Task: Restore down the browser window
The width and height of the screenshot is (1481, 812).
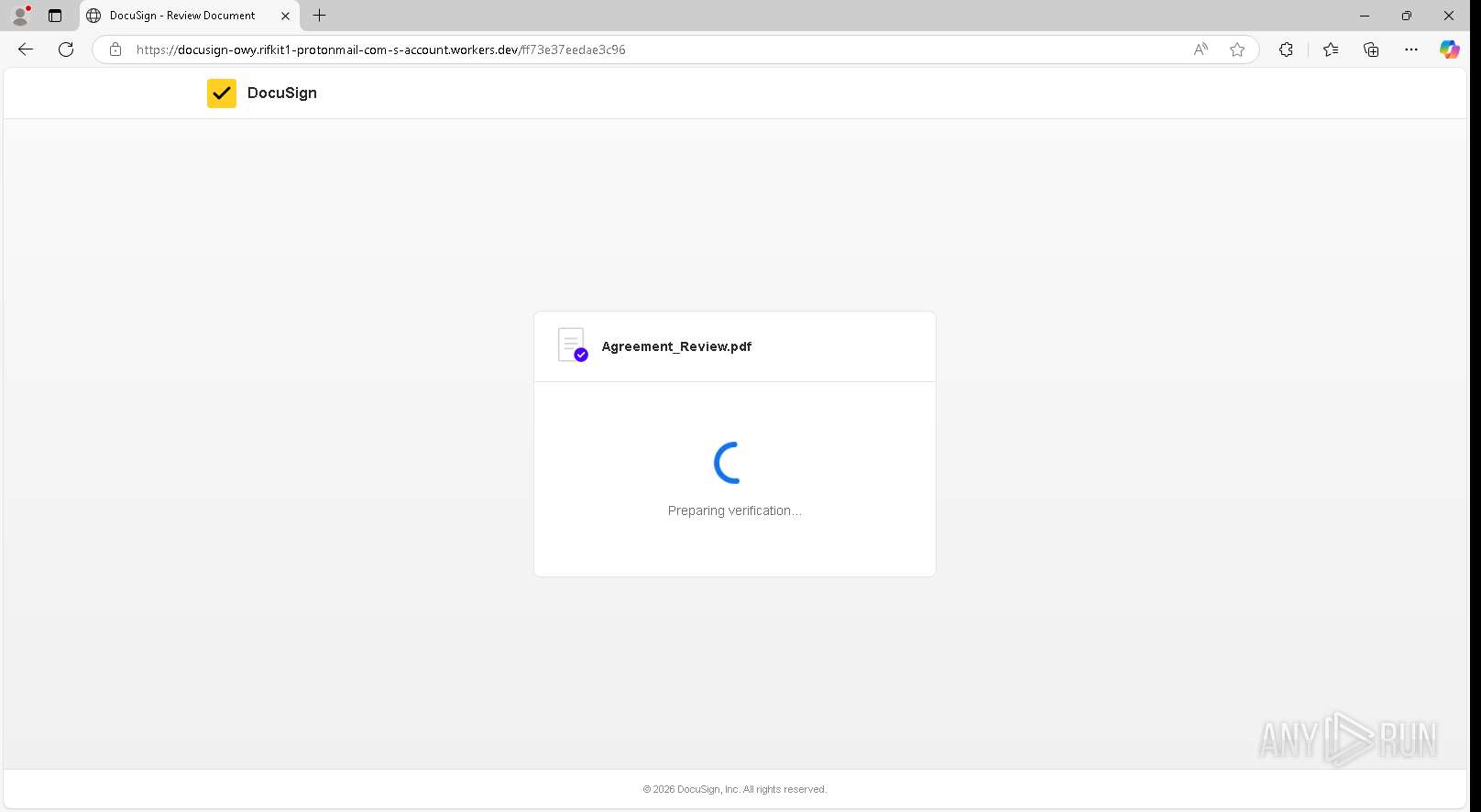Action: pos(1407,16)
